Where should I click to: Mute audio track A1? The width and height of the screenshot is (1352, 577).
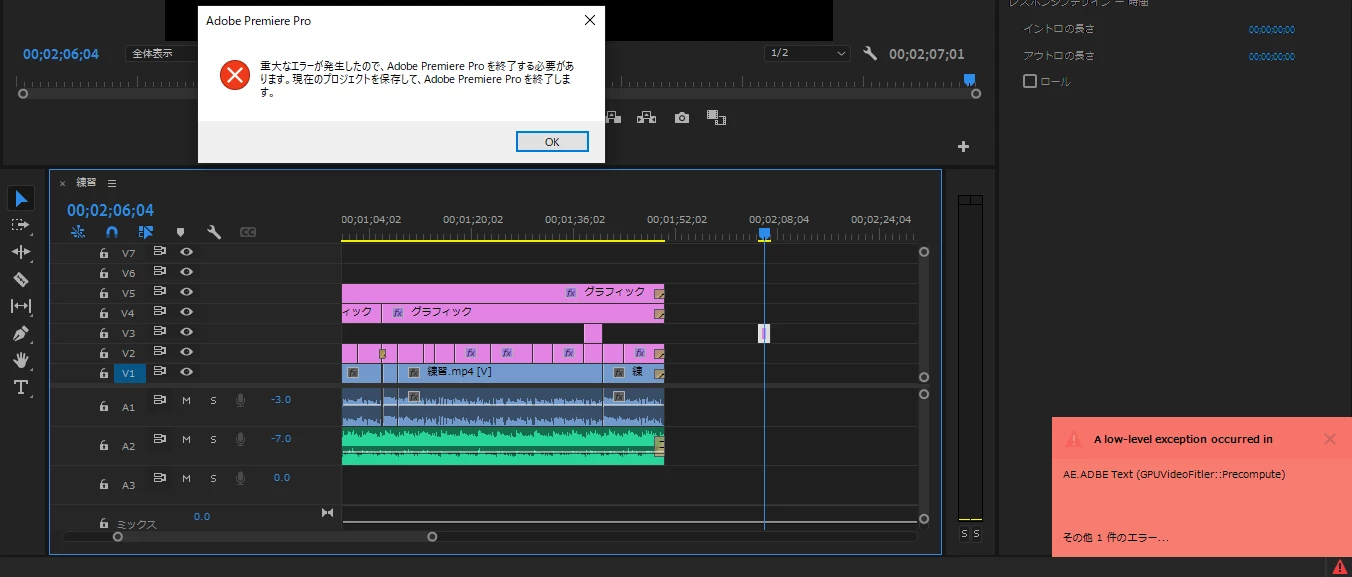(186, 400)
